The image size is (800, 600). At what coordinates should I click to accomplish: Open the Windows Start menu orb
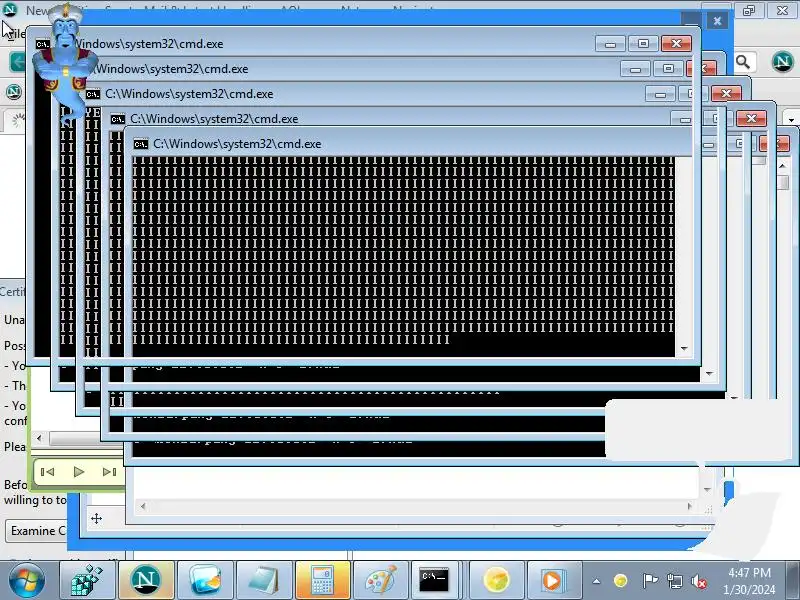pos(26,580)
